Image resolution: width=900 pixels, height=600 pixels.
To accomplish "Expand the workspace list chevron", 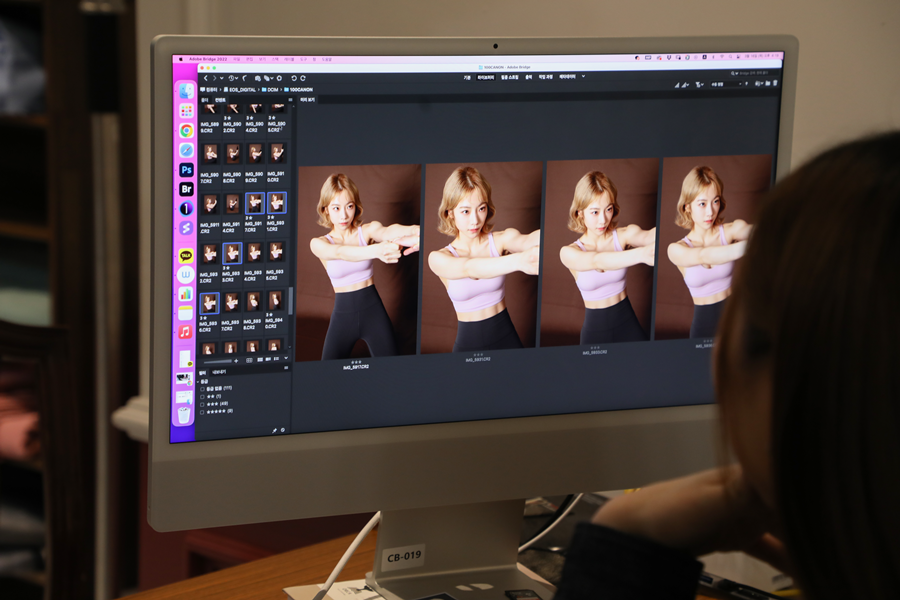I will [584, 76].
